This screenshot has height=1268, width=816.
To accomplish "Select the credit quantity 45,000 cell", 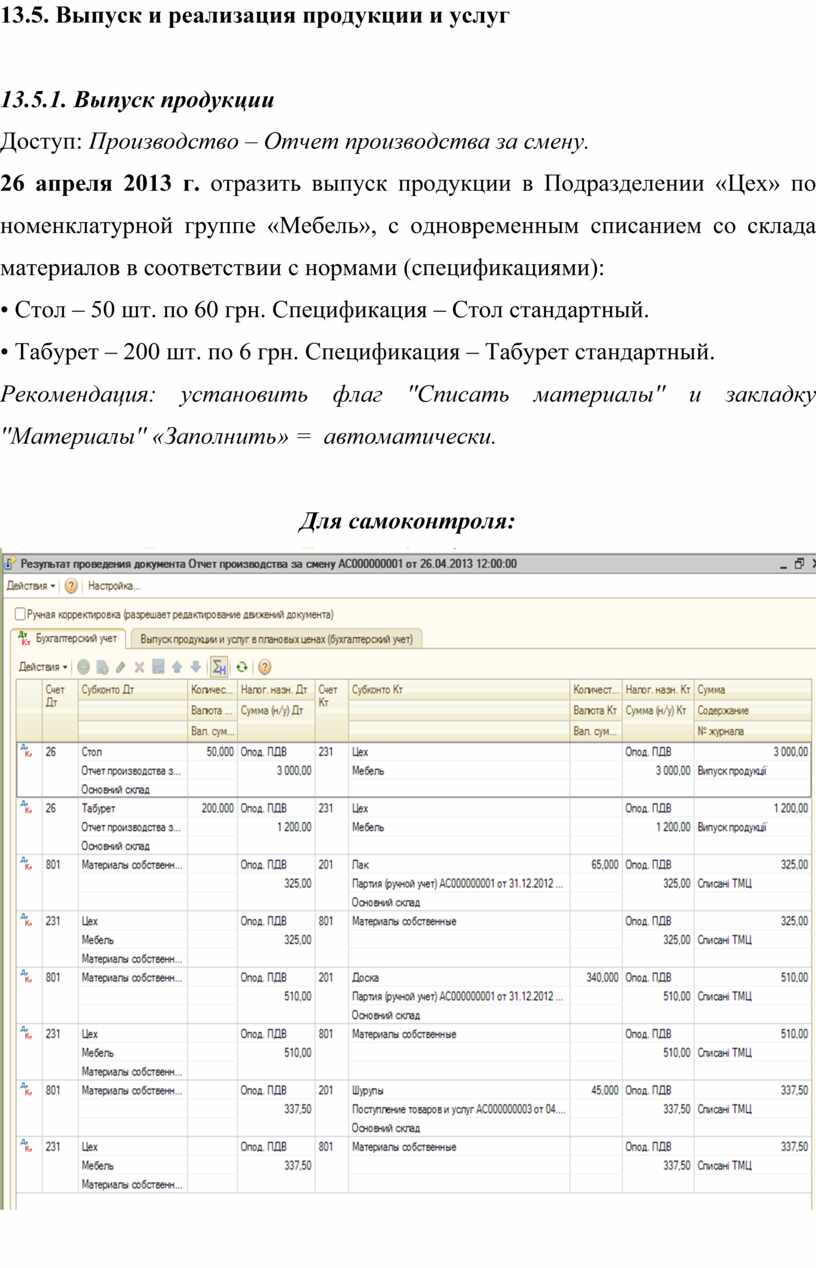I will pyautogui.click(x=596, y=1090).
